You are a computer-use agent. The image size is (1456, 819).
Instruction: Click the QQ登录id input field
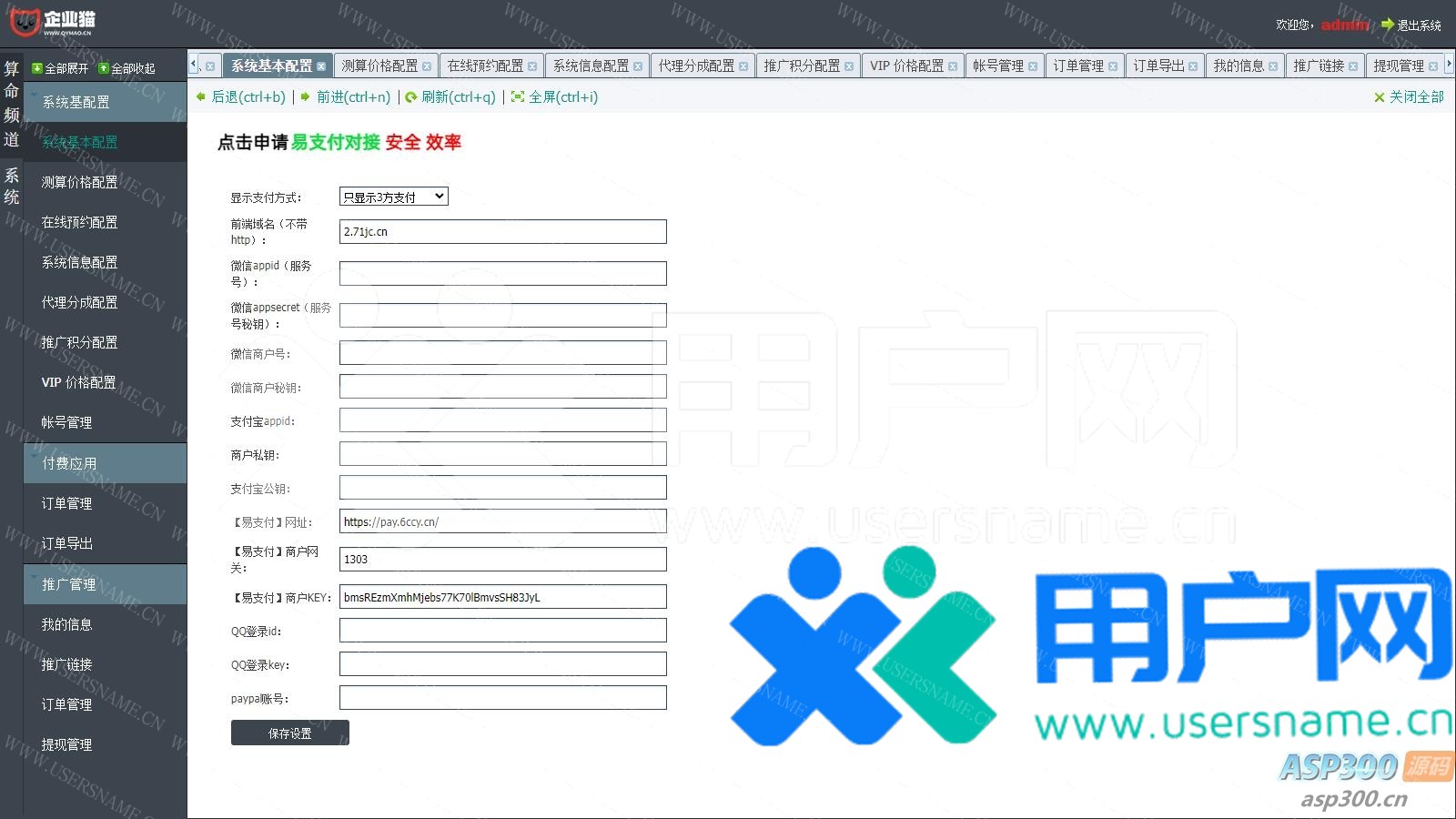tap(503, 631)
